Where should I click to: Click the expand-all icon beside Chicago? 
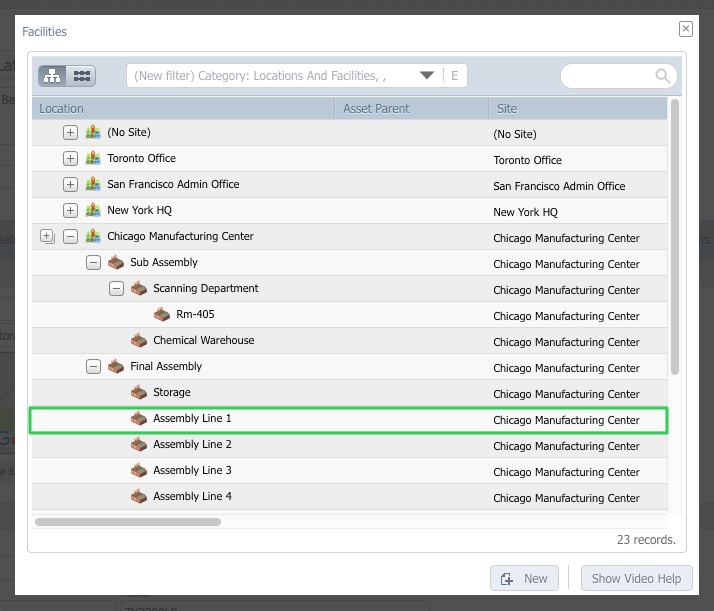coord(46,236)
